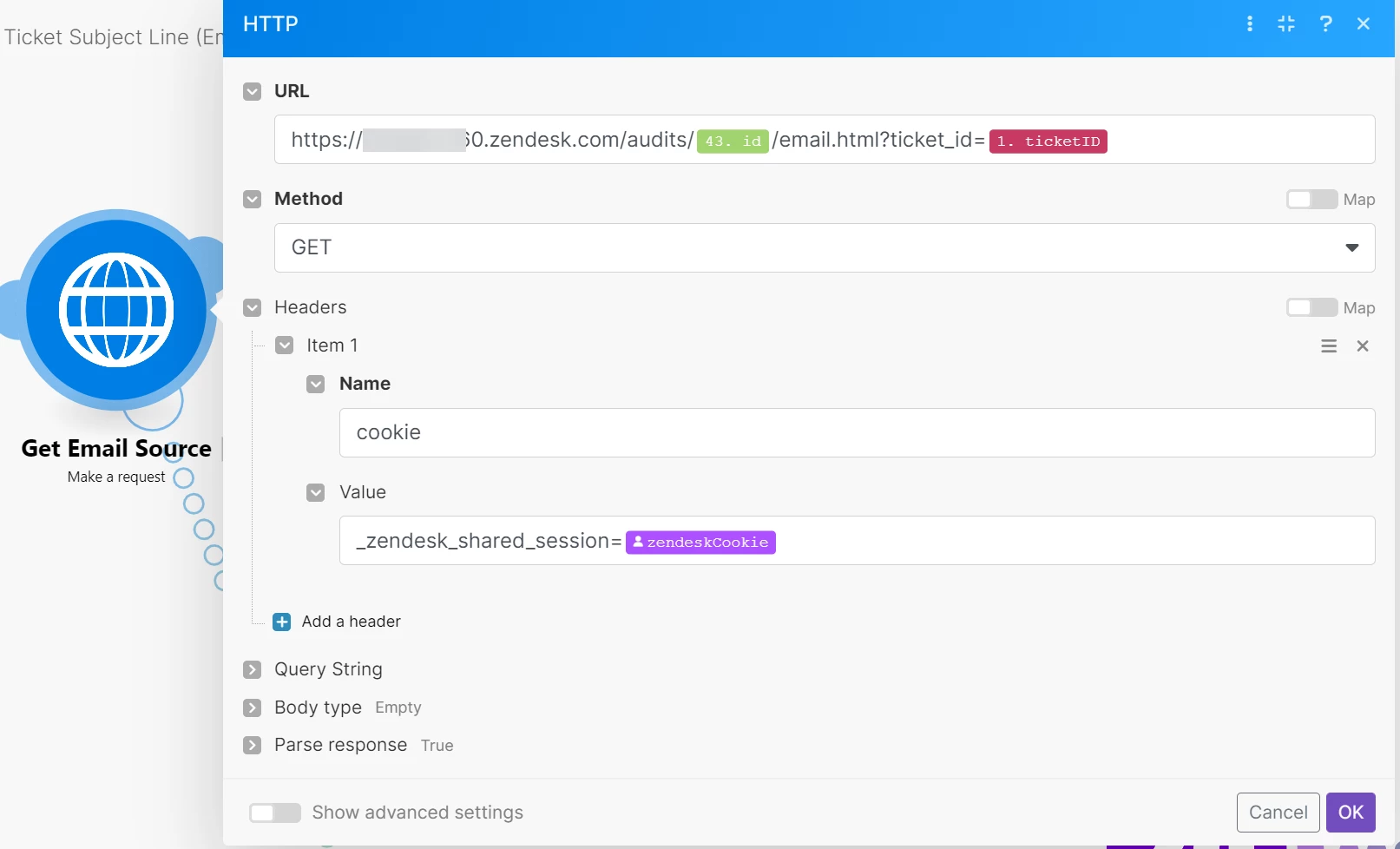Collapse the Method section chevron
Image resolution: width=1400 pixels, height=849 pixels.
[x=253, y=199]
